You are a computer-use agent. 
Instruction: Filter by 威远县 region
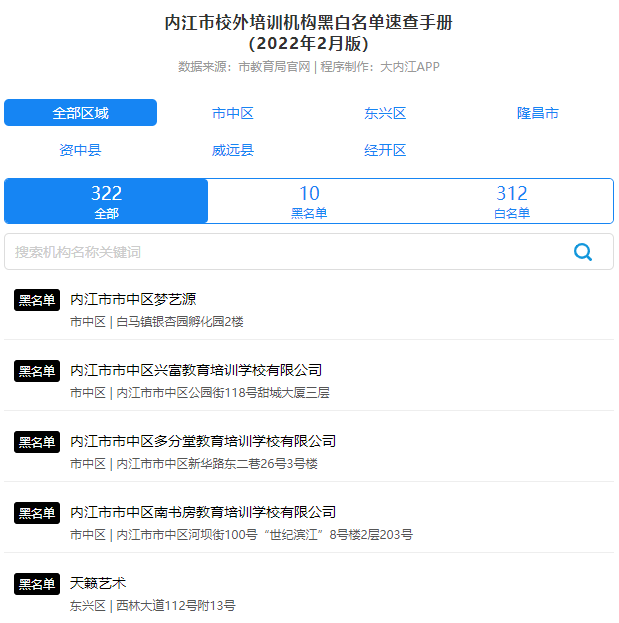point(233,150)
